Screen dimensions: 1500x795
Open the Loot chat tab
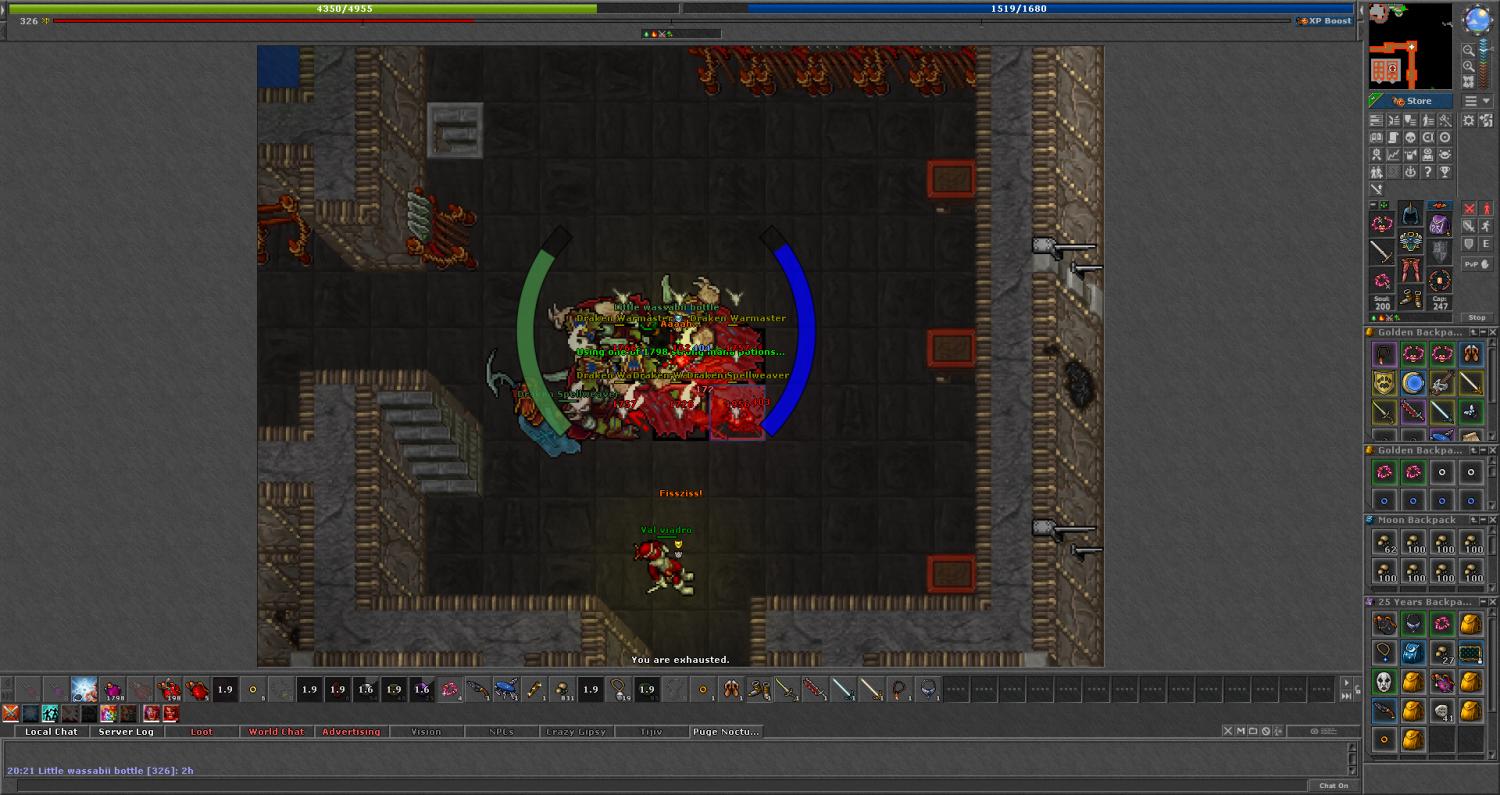202,732
